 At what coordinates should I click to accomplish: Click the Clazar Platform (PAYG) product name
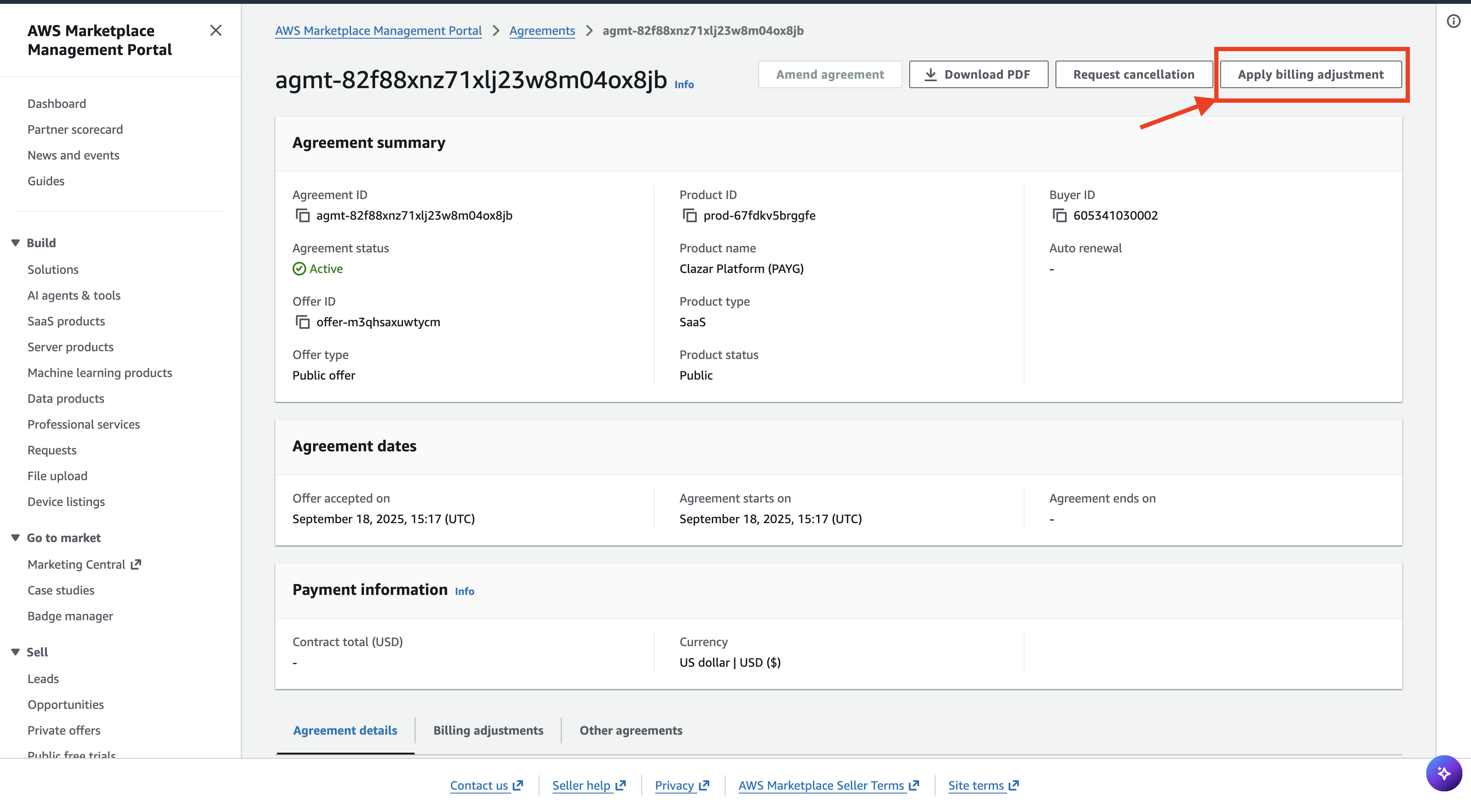click(741, 269)
